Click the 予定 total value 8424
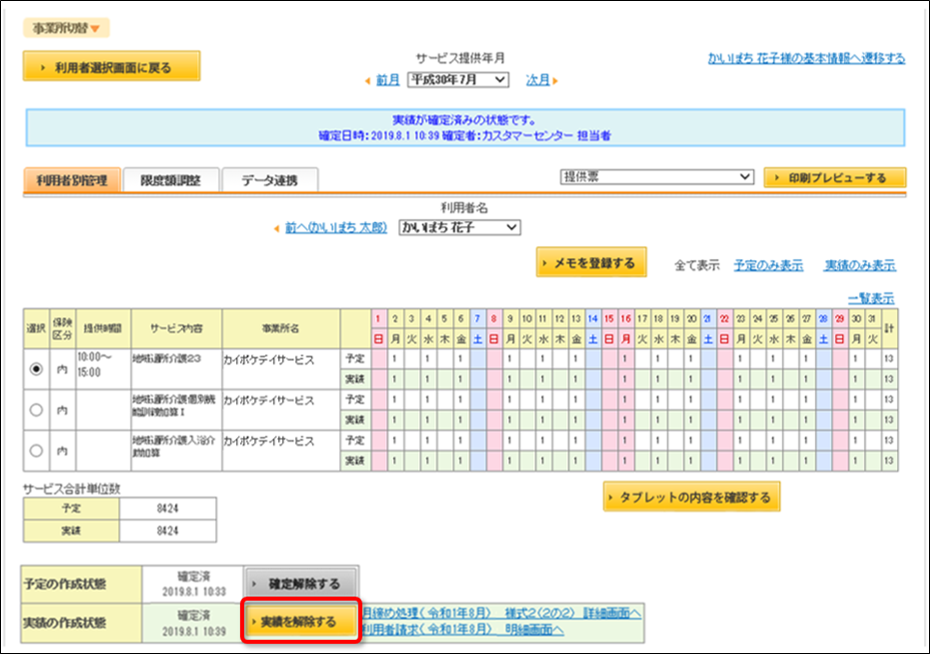Screen dimensions: 930x654 click(x=168, y=508)
